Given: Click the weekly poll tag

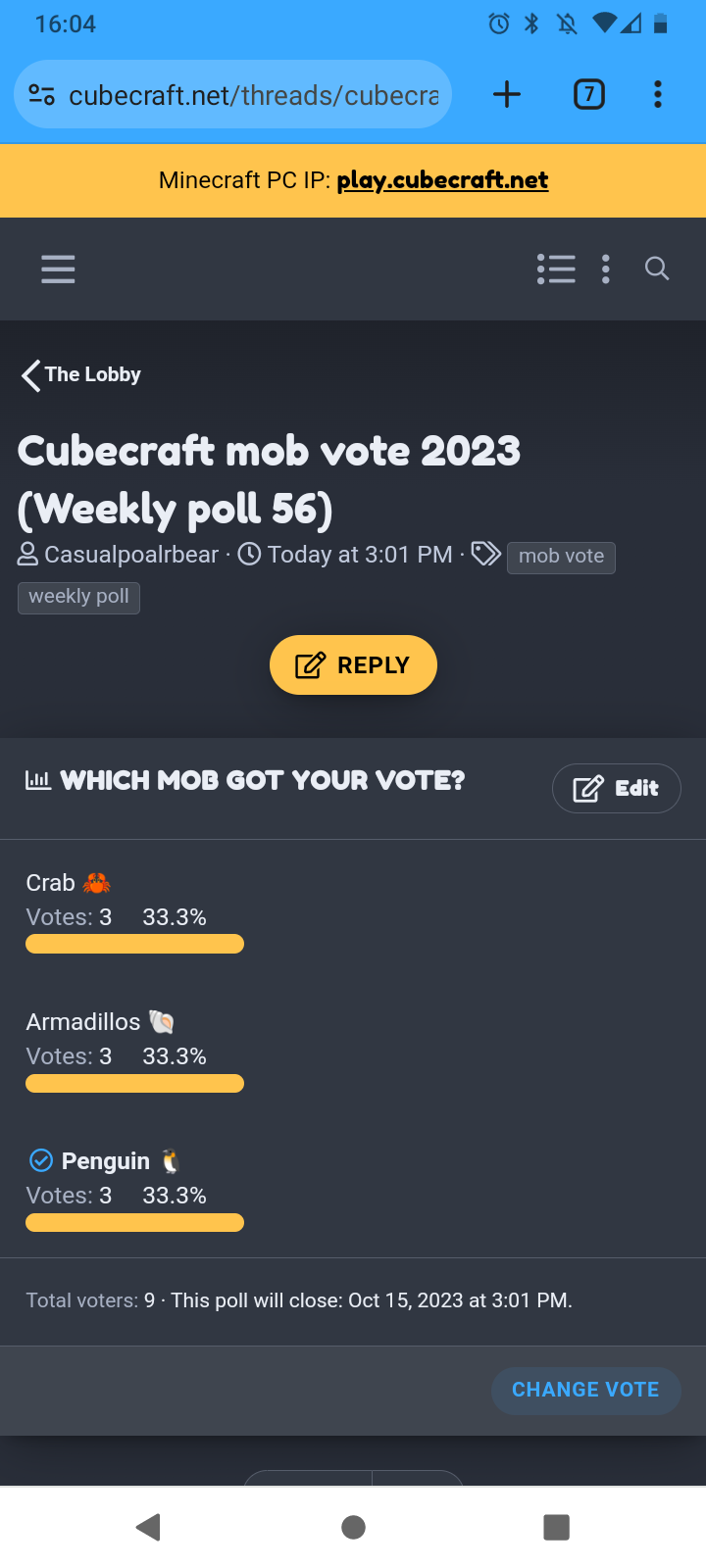Looking at the screenshot, I should tap(78, 597).
